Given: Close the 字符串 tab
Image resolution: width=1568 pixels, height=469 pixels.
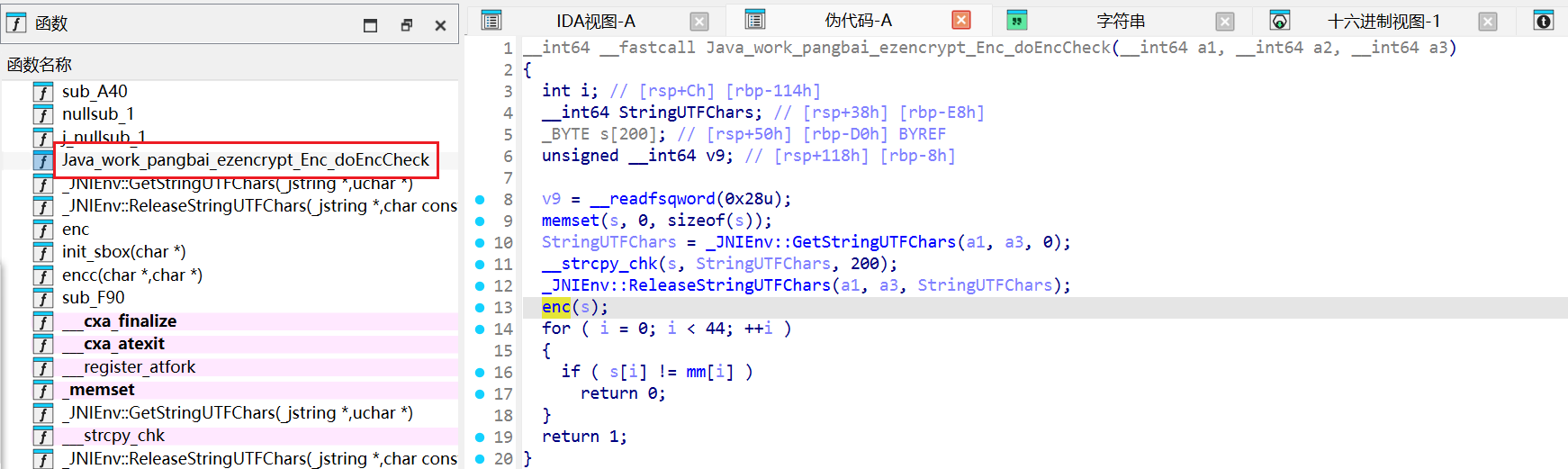Looking at the screenshot, I should click(1224, 22).
